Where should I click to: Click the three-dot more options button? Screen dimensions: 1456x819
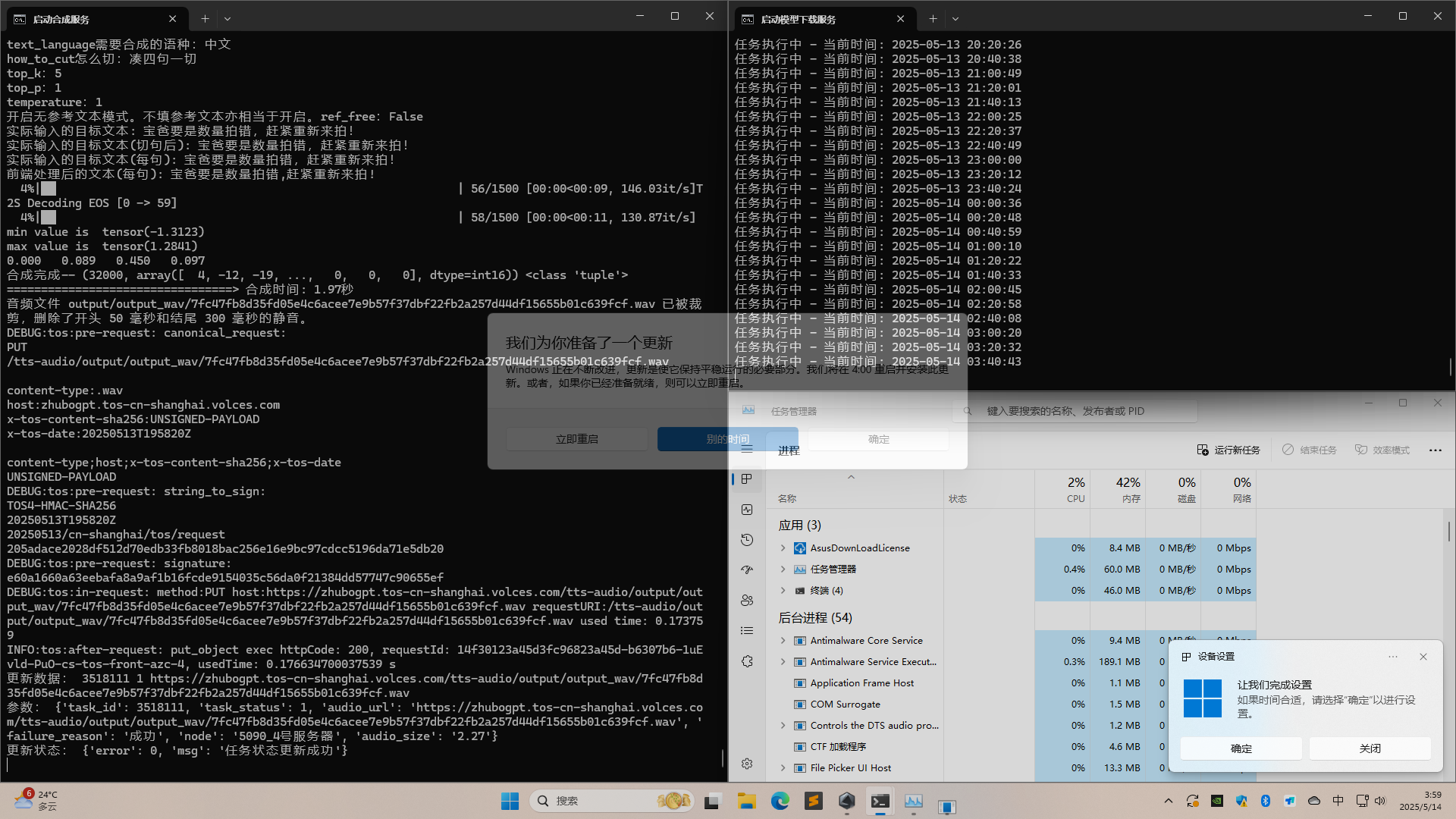pyautogui.click(x=1435, y=450)
